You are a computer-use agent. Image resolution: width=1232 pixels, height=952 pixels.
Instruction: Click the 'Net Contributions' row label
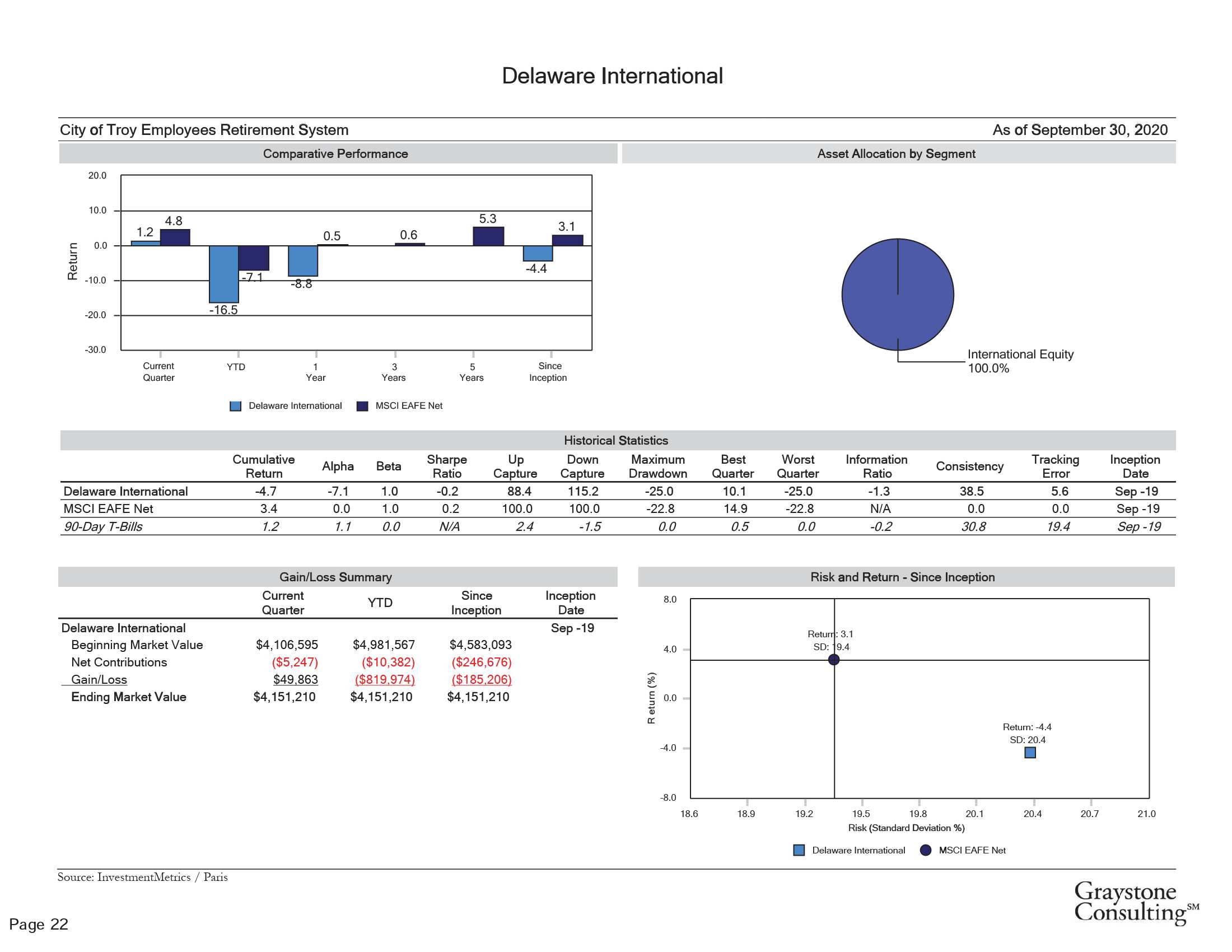[119, 662]
